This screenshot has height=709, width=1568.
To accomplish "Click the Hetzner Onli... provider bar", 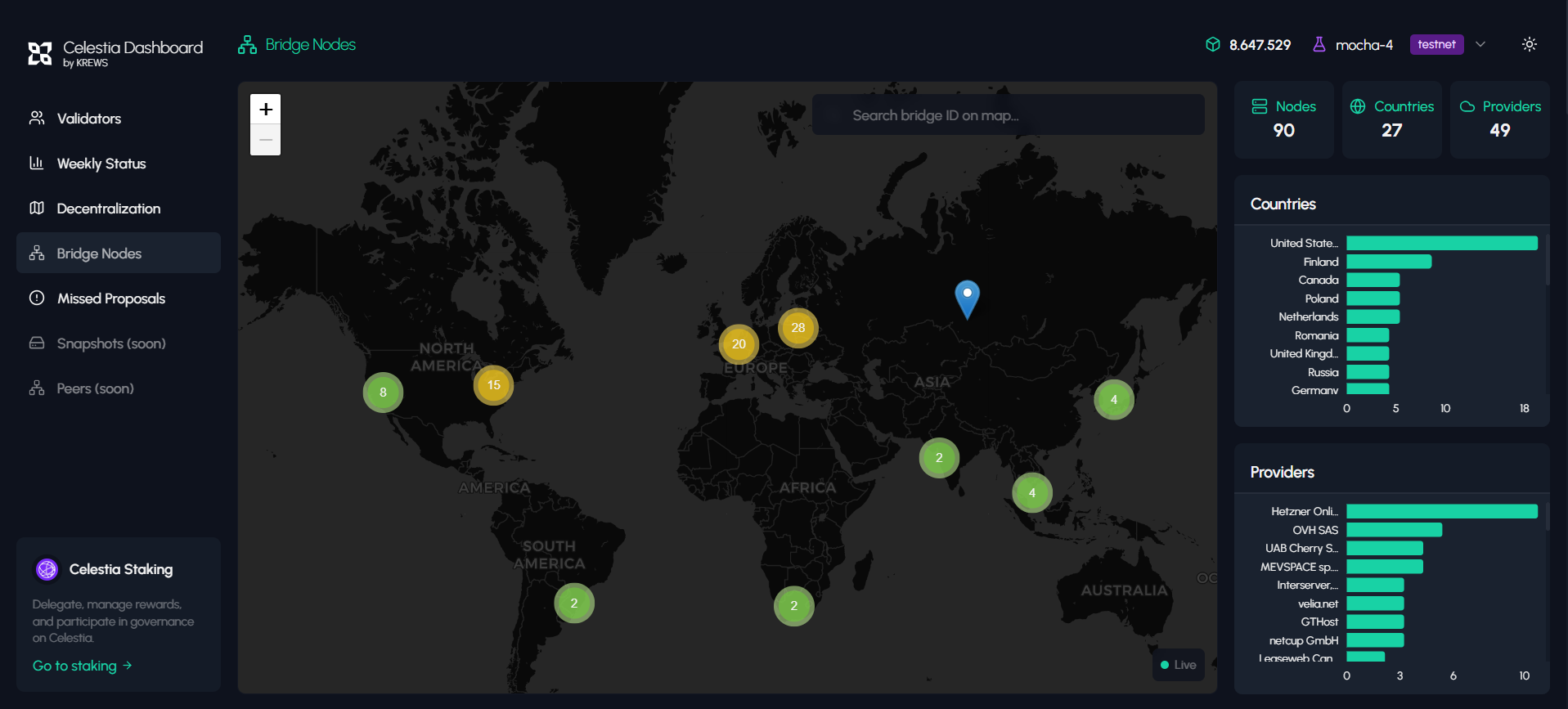I will (1442, 511).
